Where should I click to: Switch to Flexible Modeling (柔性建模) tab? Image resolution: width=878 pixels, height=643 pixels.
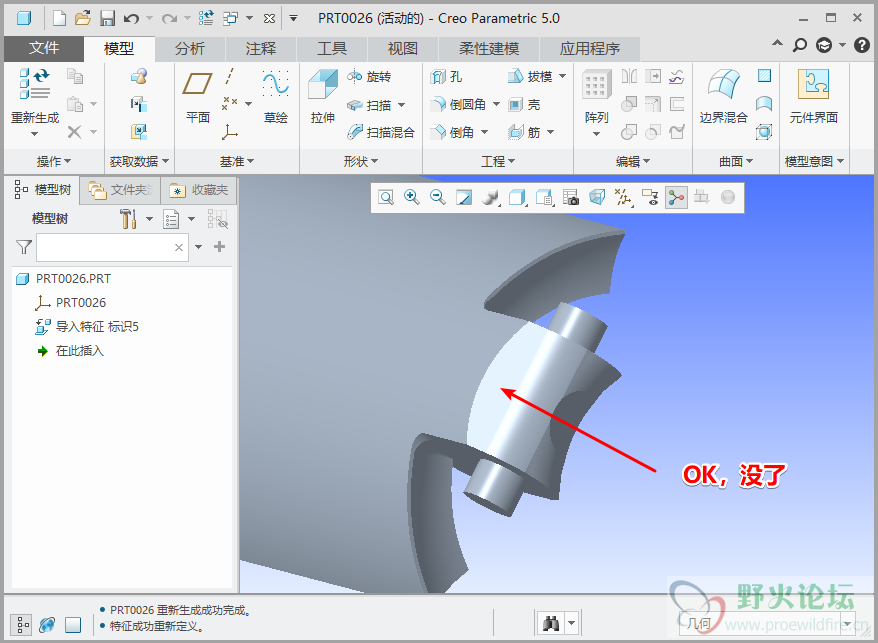point(488,49)
